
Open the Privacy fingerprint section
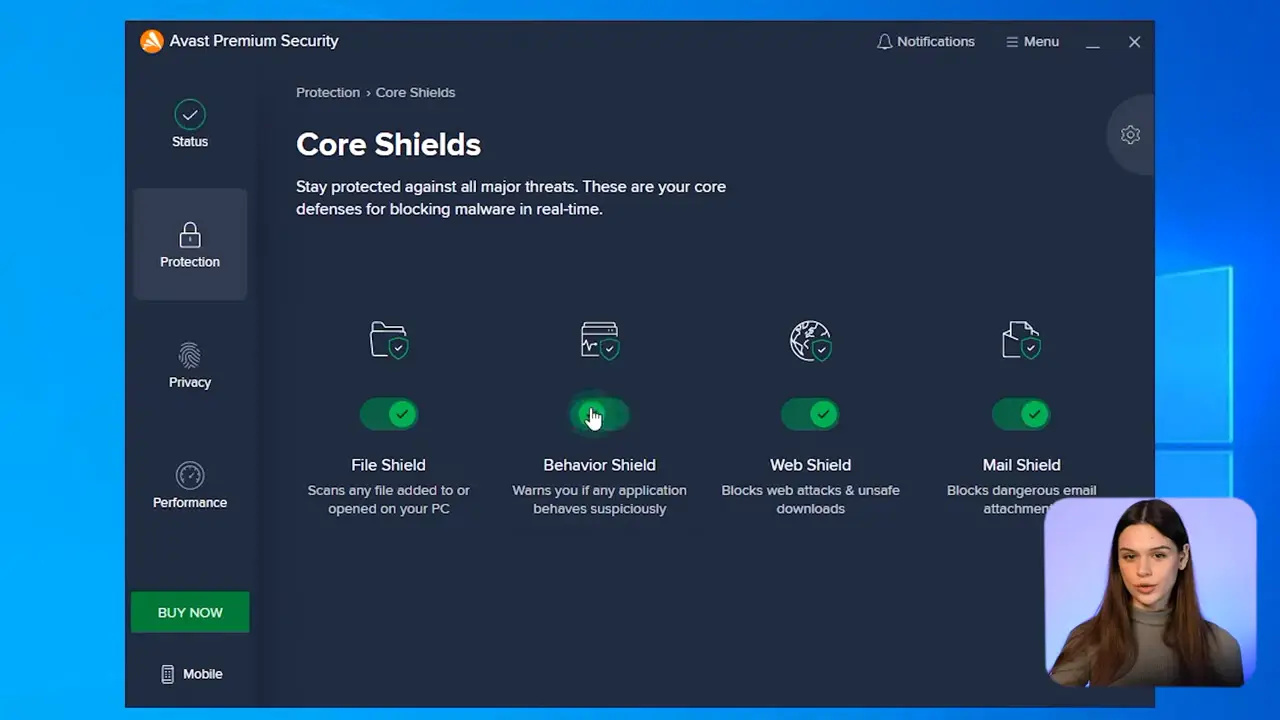point(189,365)
